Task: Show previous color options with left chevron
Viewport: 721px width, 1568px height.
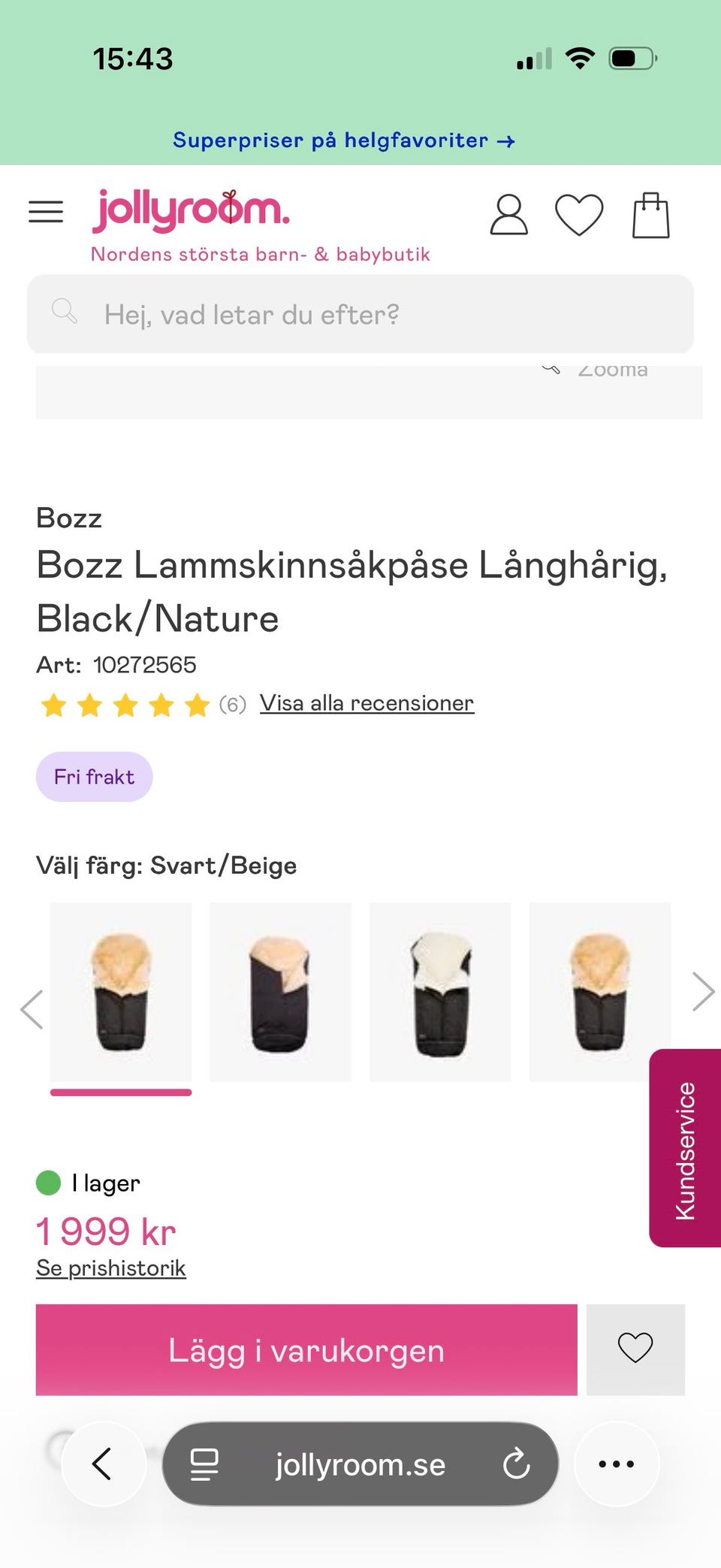Action: point(32,1009)
